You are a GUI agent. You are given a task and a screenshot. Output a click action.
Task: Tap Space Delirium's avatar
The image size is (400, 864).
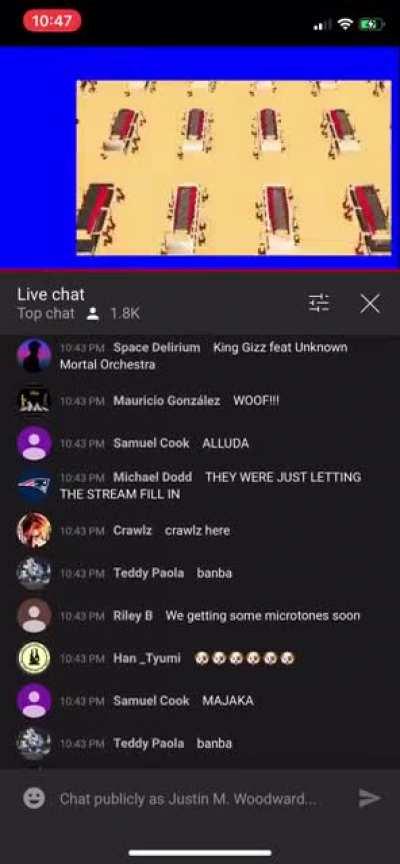coord(34,356)
